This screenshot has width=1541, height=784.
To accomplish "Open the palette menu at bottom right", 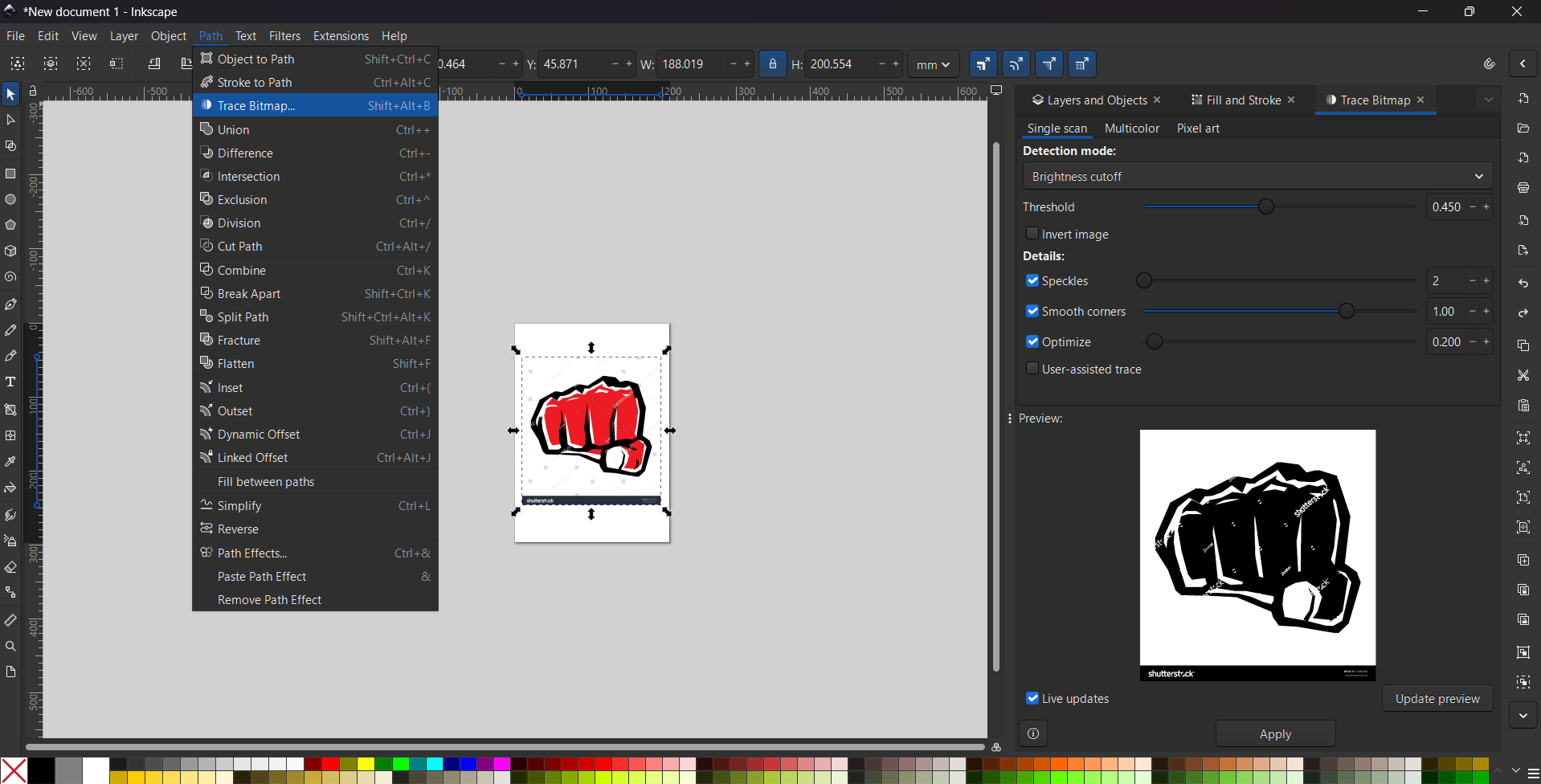I will [1534, 773].
